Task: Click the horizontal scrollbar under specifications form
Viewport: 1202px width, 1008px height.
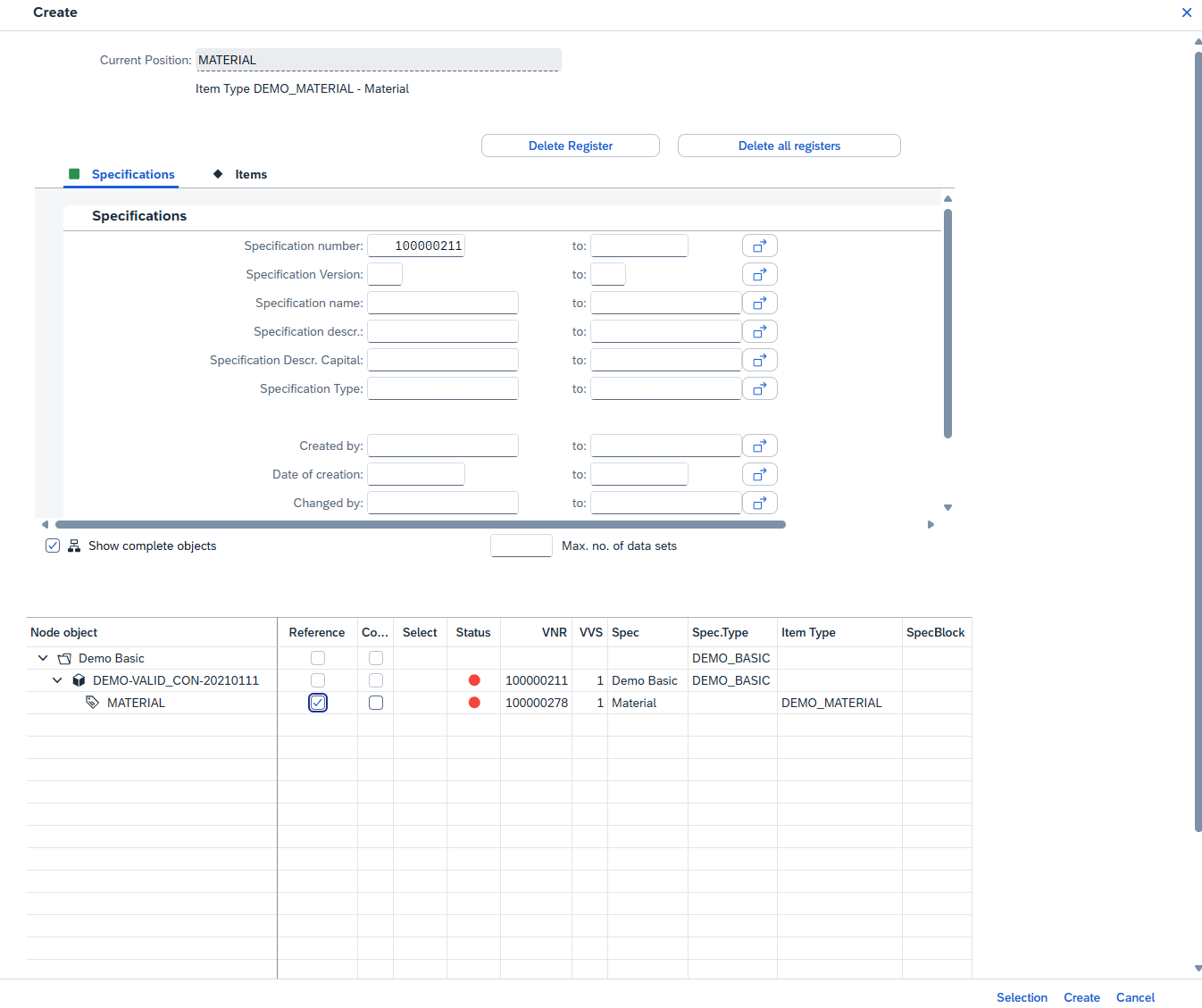Action: pyautogui.click(x=420, y=525)
